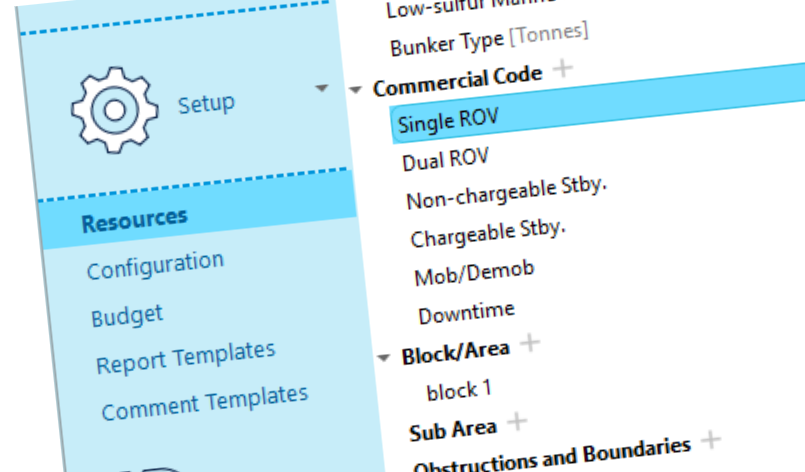Go to Budget in the sidebar
This screenshot has height=472, width=805.
(x=127, y=315)
